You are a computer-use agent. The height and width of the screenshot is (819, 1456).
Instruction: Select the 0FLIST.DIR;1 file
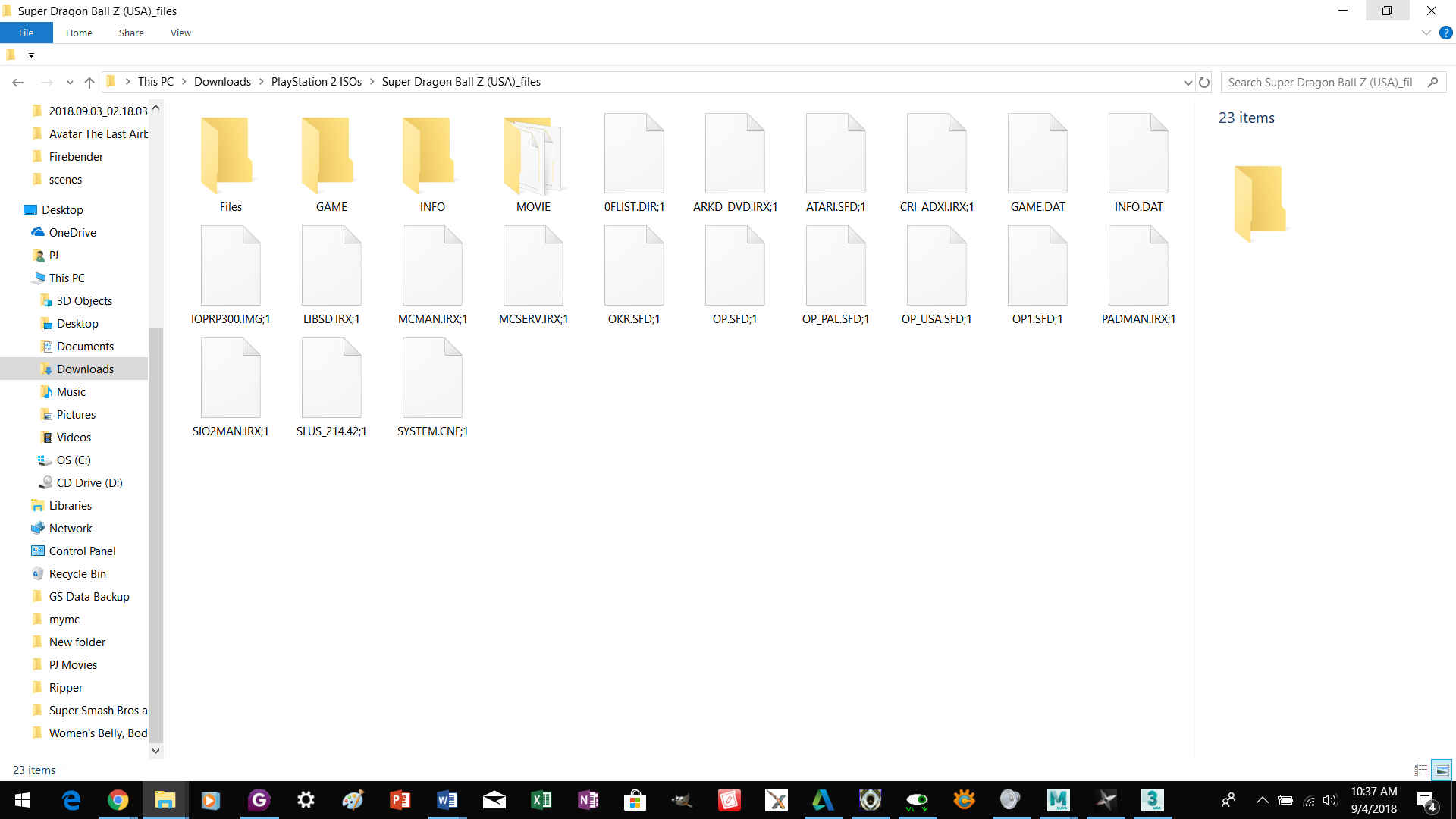[634, 163]
